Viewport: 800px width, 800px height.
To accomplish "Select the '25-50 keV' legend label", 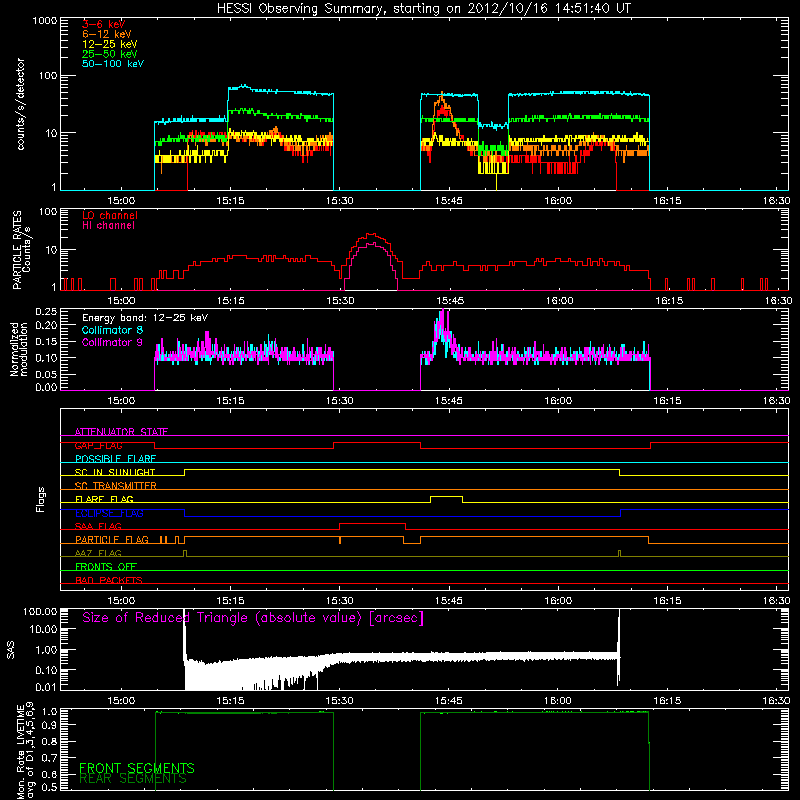I will (x=109, y=54).
